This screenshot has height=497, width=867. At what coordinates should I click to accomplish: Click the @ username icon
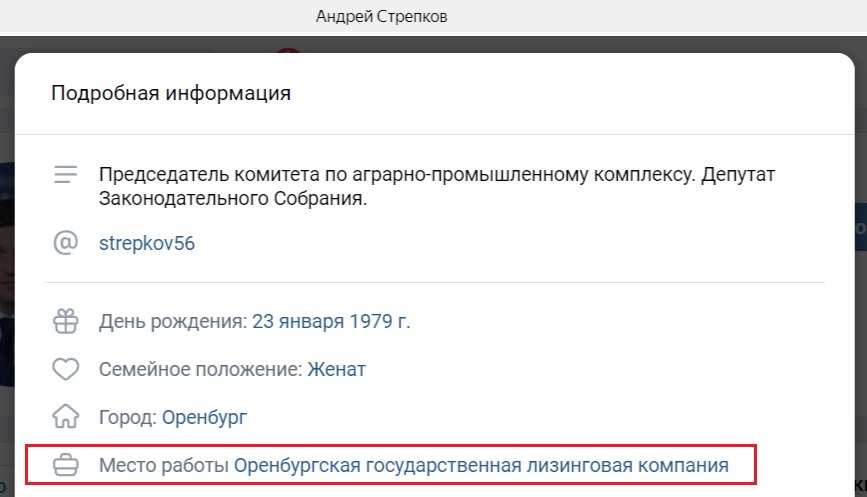[x=66, y=243]
